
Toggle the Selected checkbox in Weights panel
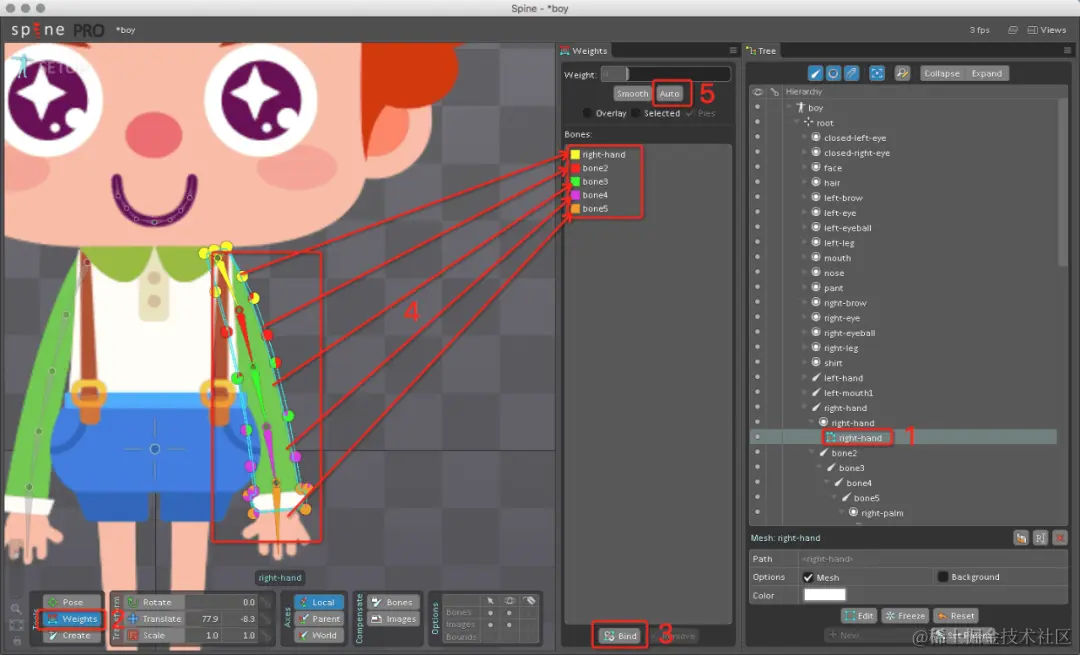pyautogui.click(x=635, y=113)
